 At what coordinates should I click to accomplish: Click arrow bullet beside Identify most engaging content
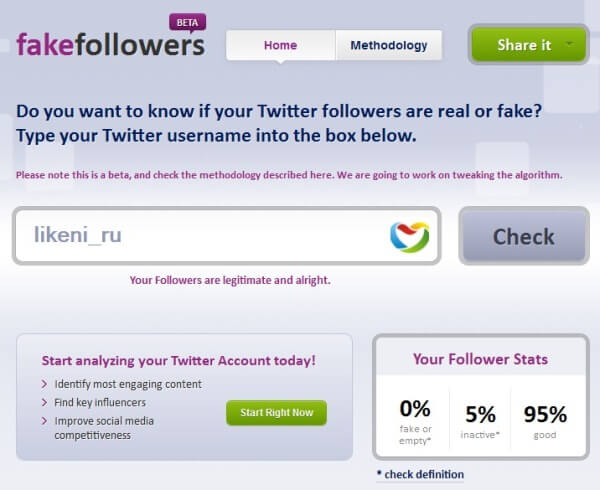[x=45, y=384]
